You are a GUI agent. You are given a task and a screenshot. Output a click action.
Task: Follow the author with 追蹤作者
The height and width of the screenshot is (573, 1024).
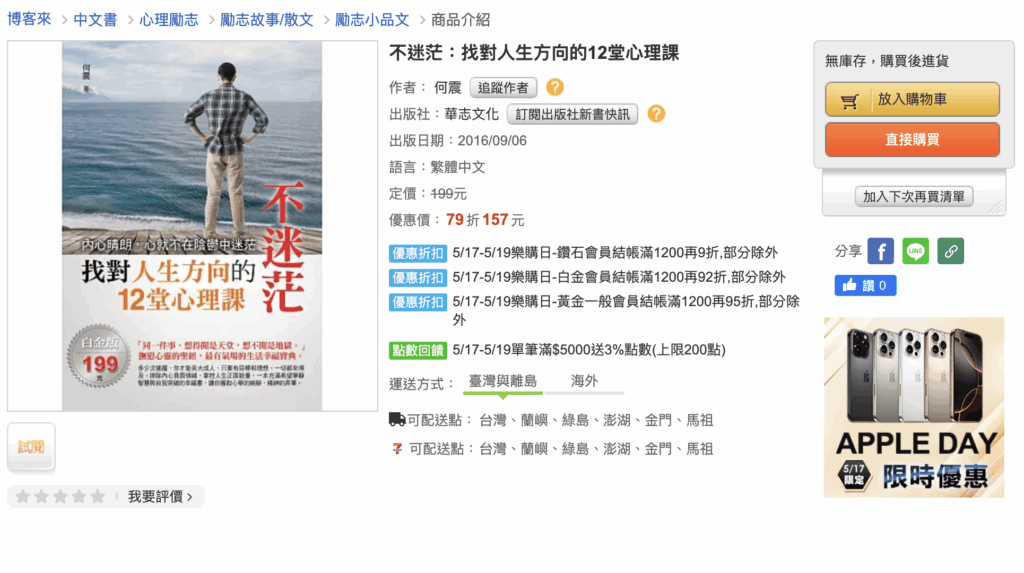[503, 88]
